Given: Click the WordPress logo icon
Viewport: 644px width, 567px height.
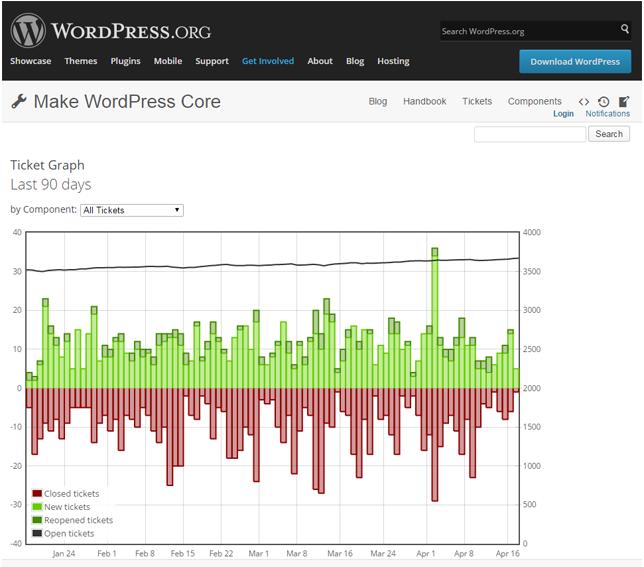Looking at the screenshot, I should [x=28, y=29].
